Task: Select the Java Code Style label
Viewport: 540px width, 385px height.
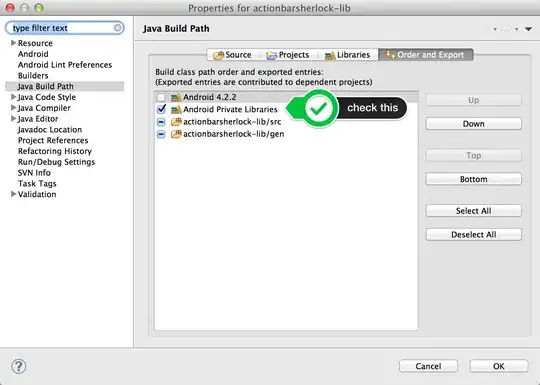Action: [x=47, y=97]
